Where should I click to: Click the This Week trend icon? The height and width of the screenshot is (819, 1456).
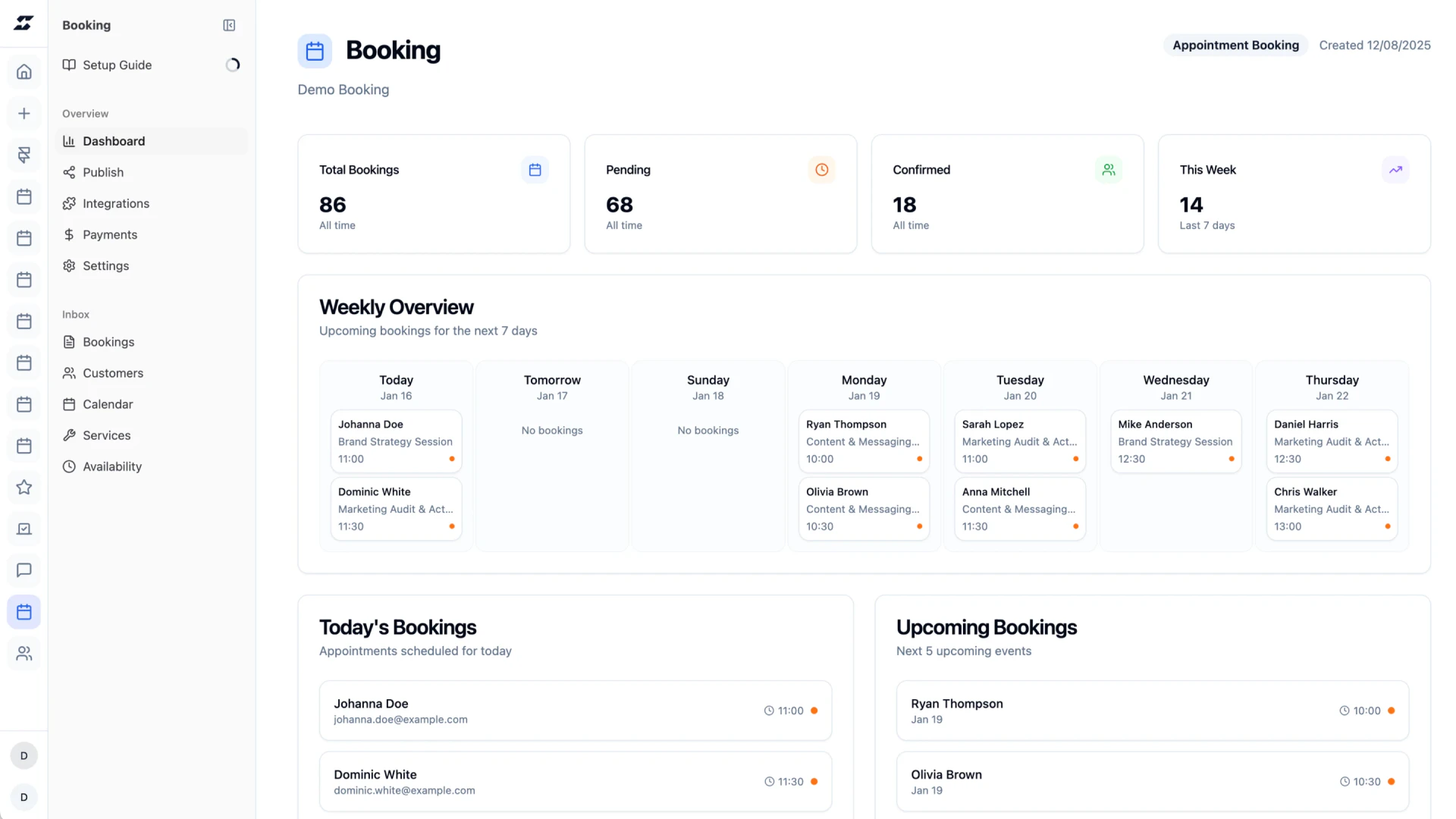tap(1395, 170)
